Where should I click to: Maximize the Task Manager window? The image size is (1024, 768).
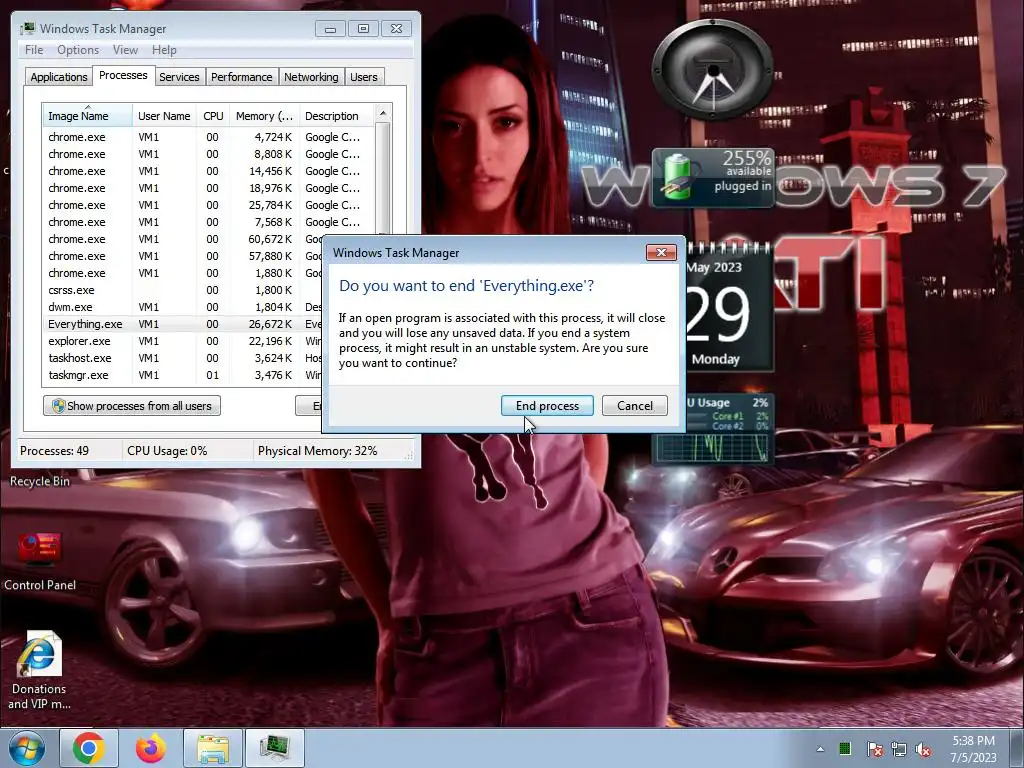(x=363, y=29)
